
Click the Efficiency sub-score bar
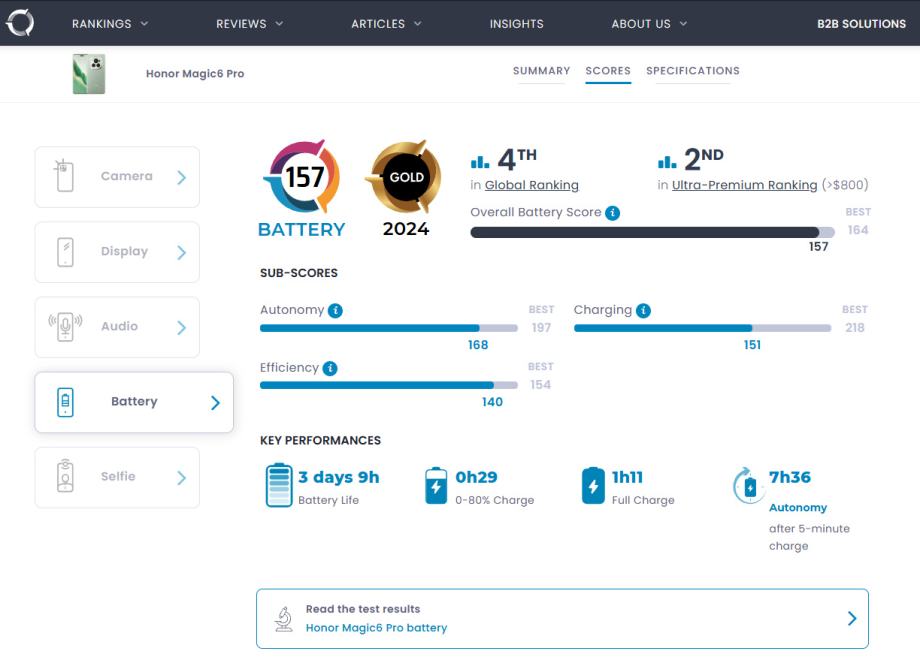tap(388, 385)
